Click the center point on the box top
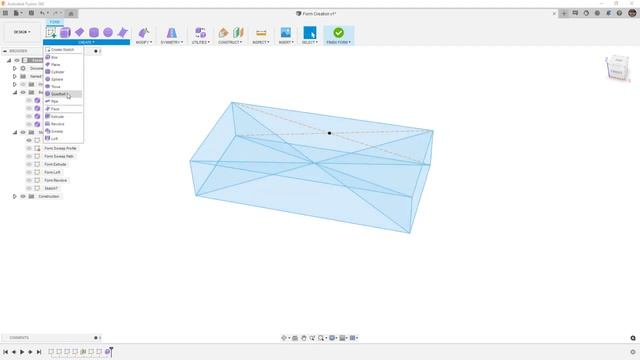The height and width of the screenshot is (360, 640). click(329, 133)
